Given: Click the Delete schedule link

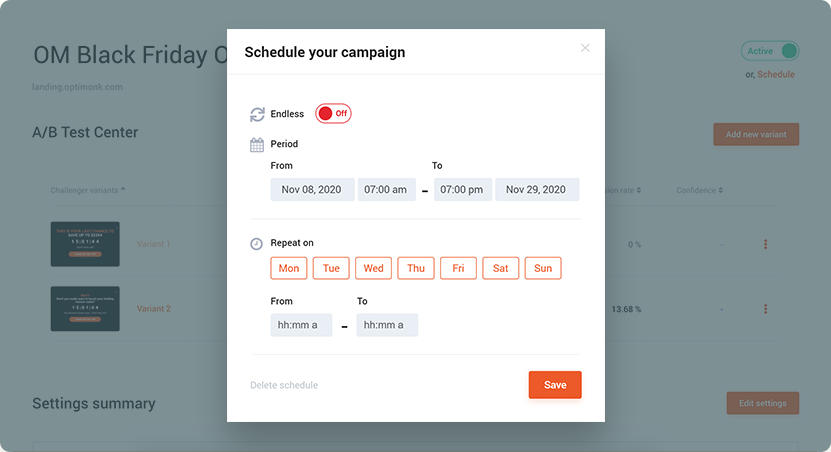Looking at the screenshot, I should point(284,385).
